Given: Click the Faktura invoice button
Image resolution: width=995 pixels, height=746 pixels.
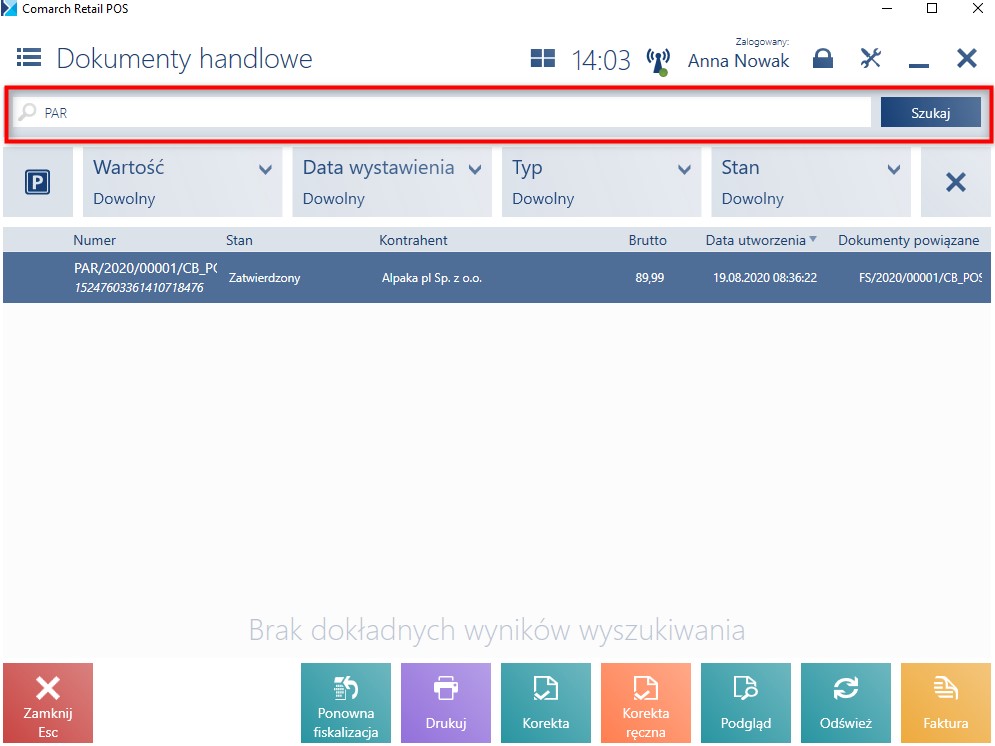Looking at the screenshot, I should [x=946, y=703].
